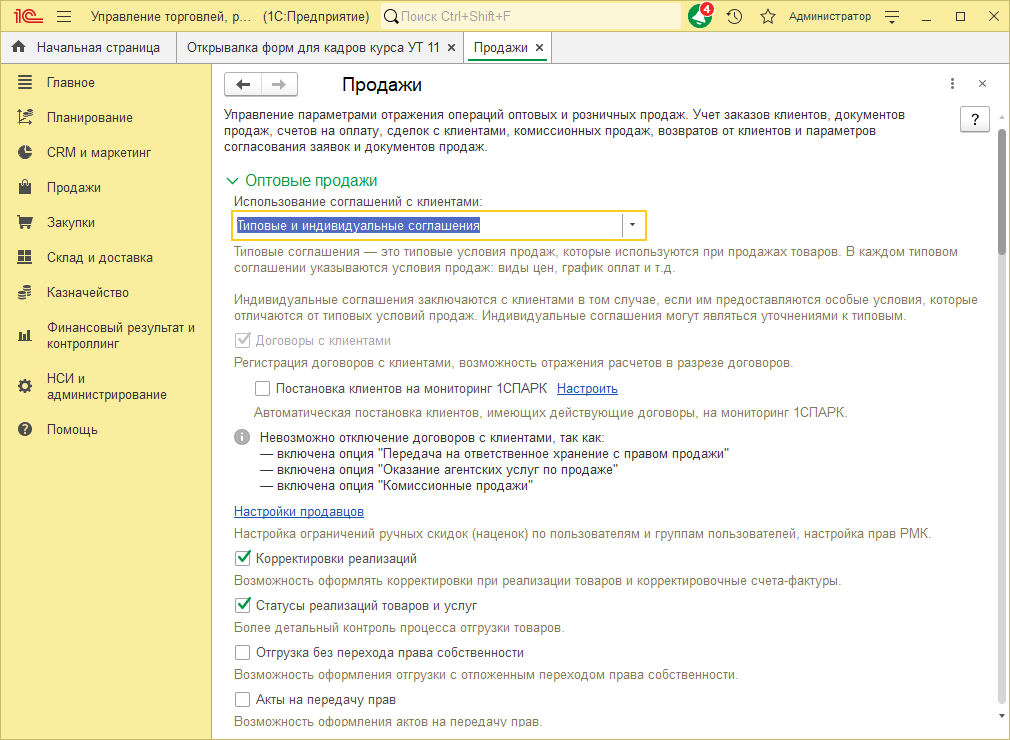Open the window settings menu icon in the title bar
Image resolution: width=1010 pixels, height=740 pixels.
click(892, 17)
